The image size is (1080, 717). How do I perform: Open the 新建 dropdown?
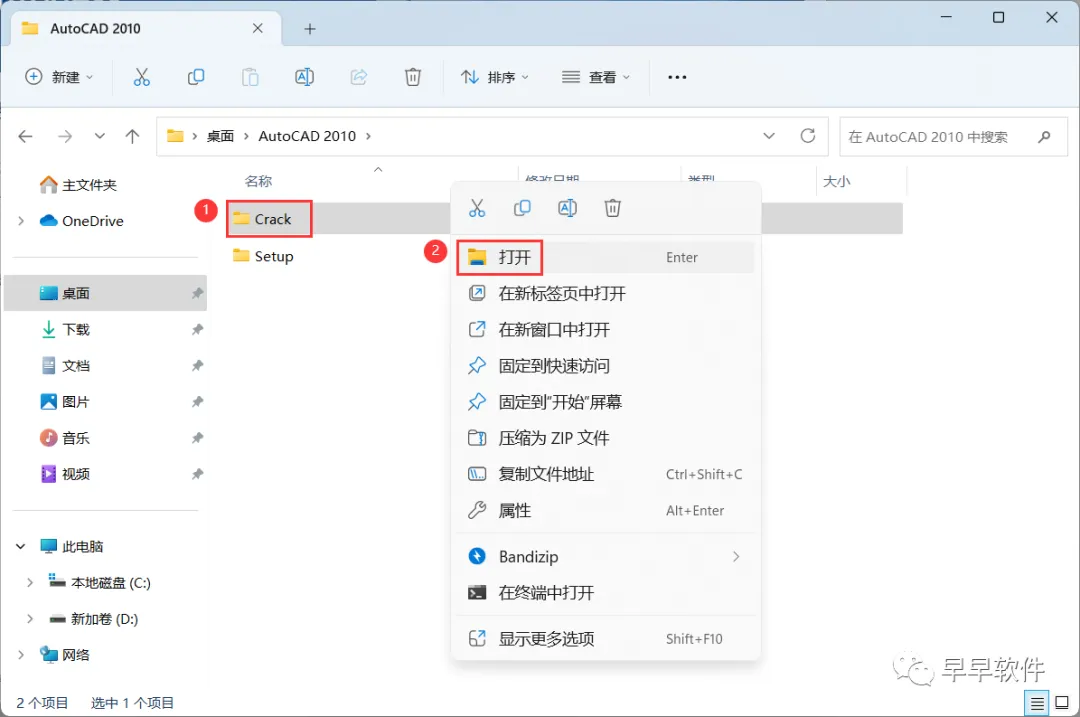pos(59,77)
